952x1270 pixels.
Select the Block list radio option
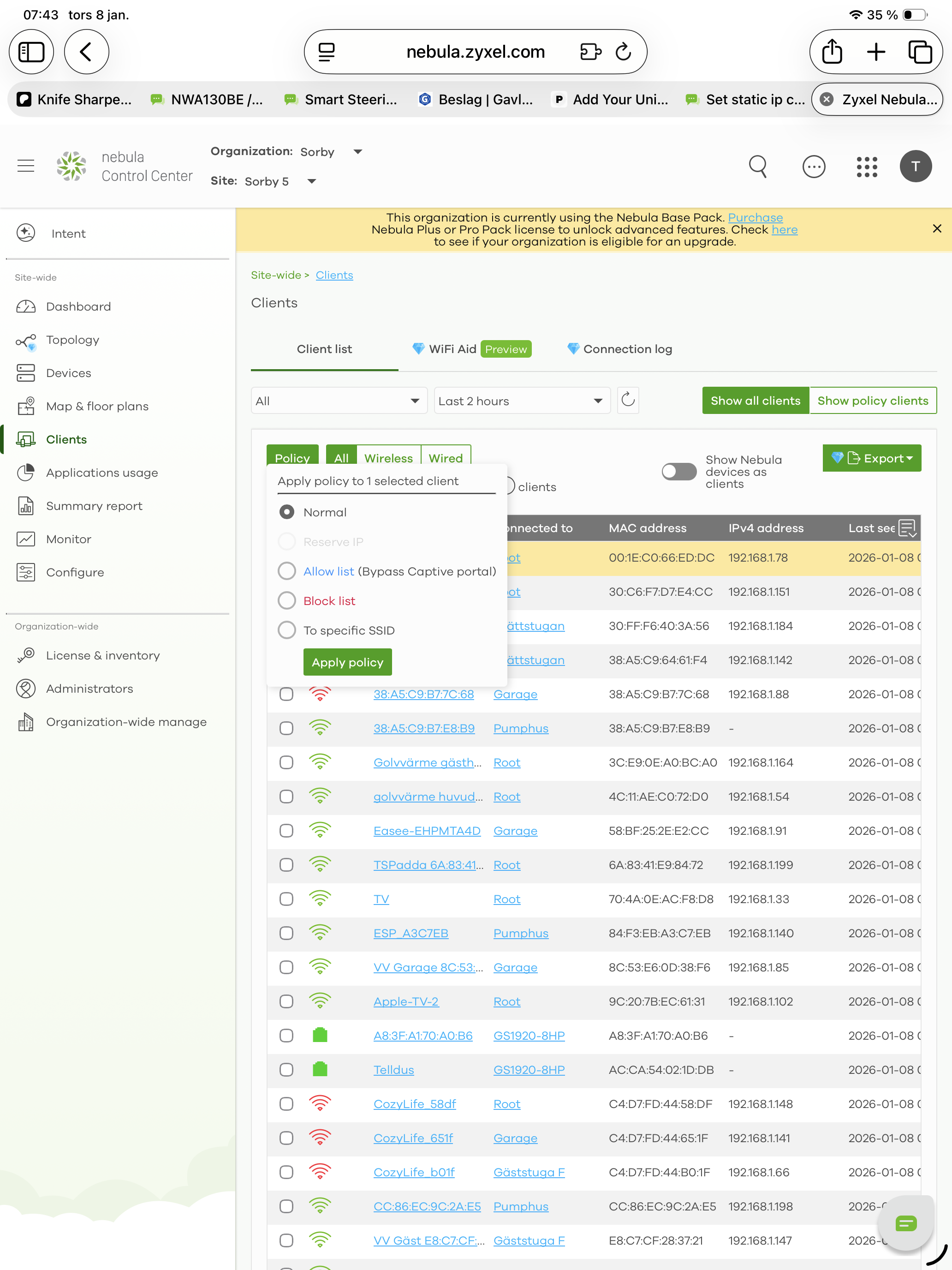pyautogui.click(x=286, y=600)
